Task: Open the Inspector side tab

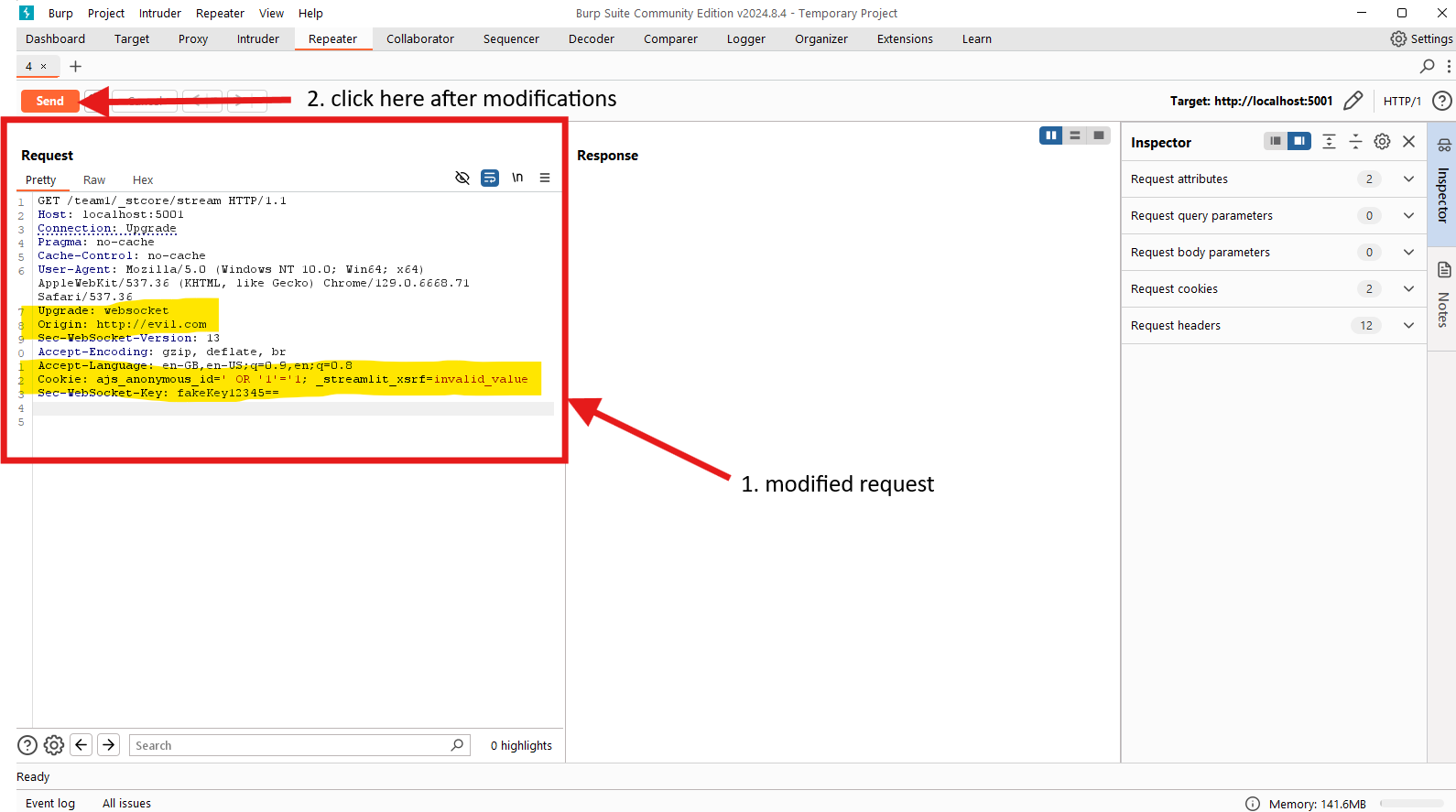Action: click(1442, 183)
